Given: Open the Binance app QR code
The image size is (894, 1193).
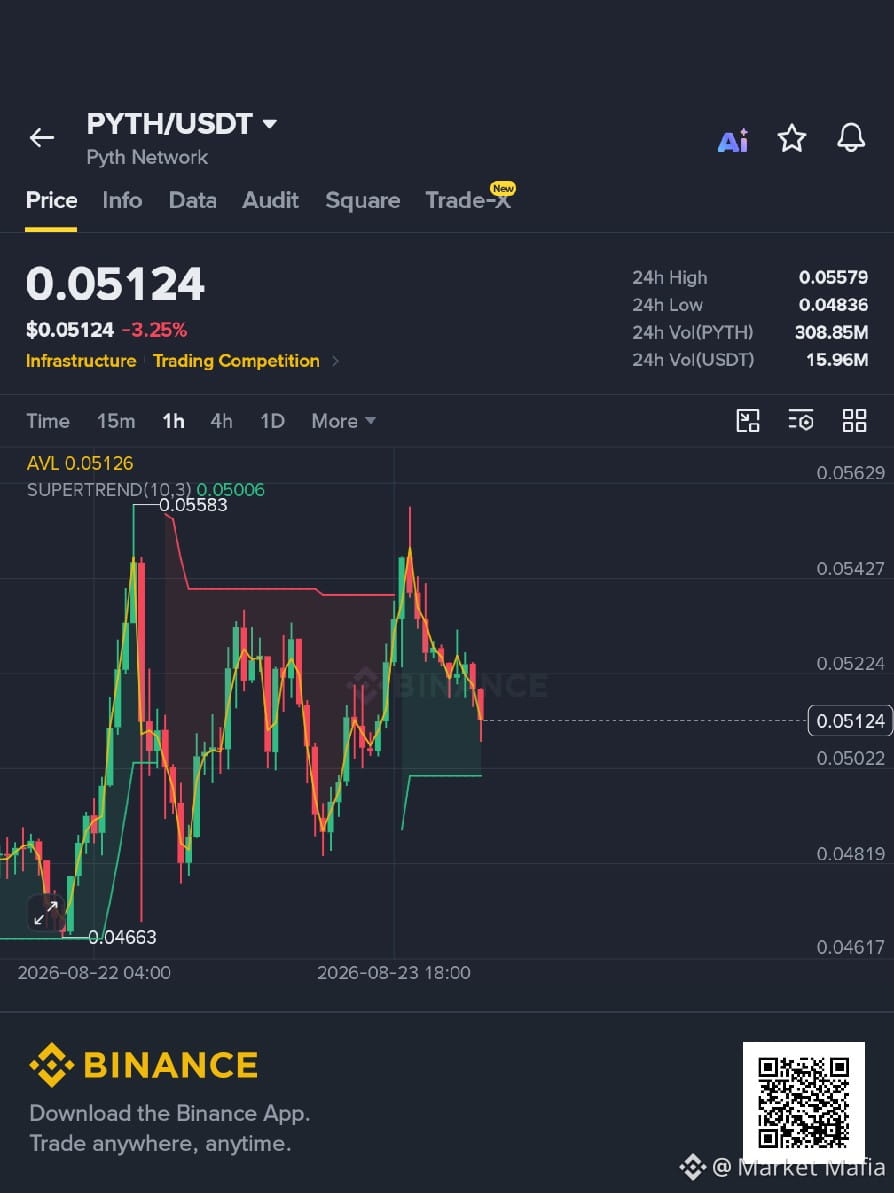Looking at the screenshot, I should point(803,1102).
